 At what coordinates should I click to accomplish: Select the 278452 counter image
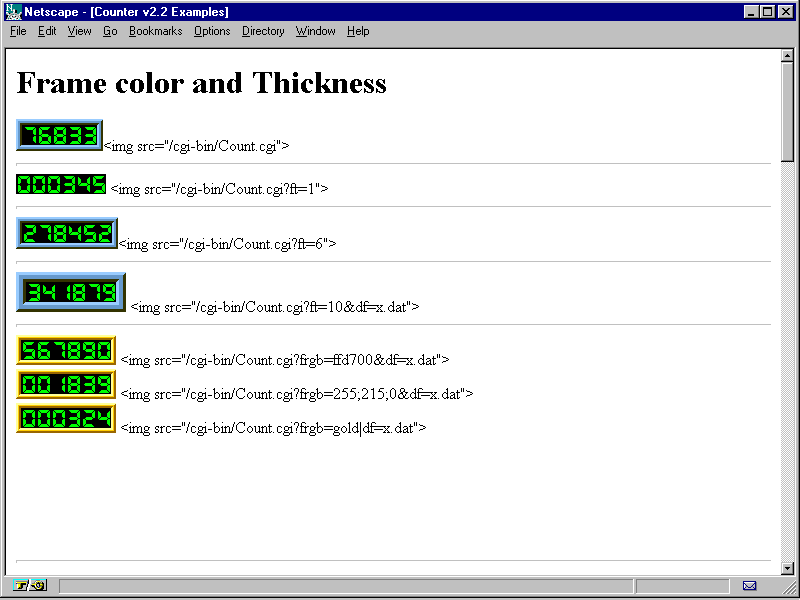point(67,233)
